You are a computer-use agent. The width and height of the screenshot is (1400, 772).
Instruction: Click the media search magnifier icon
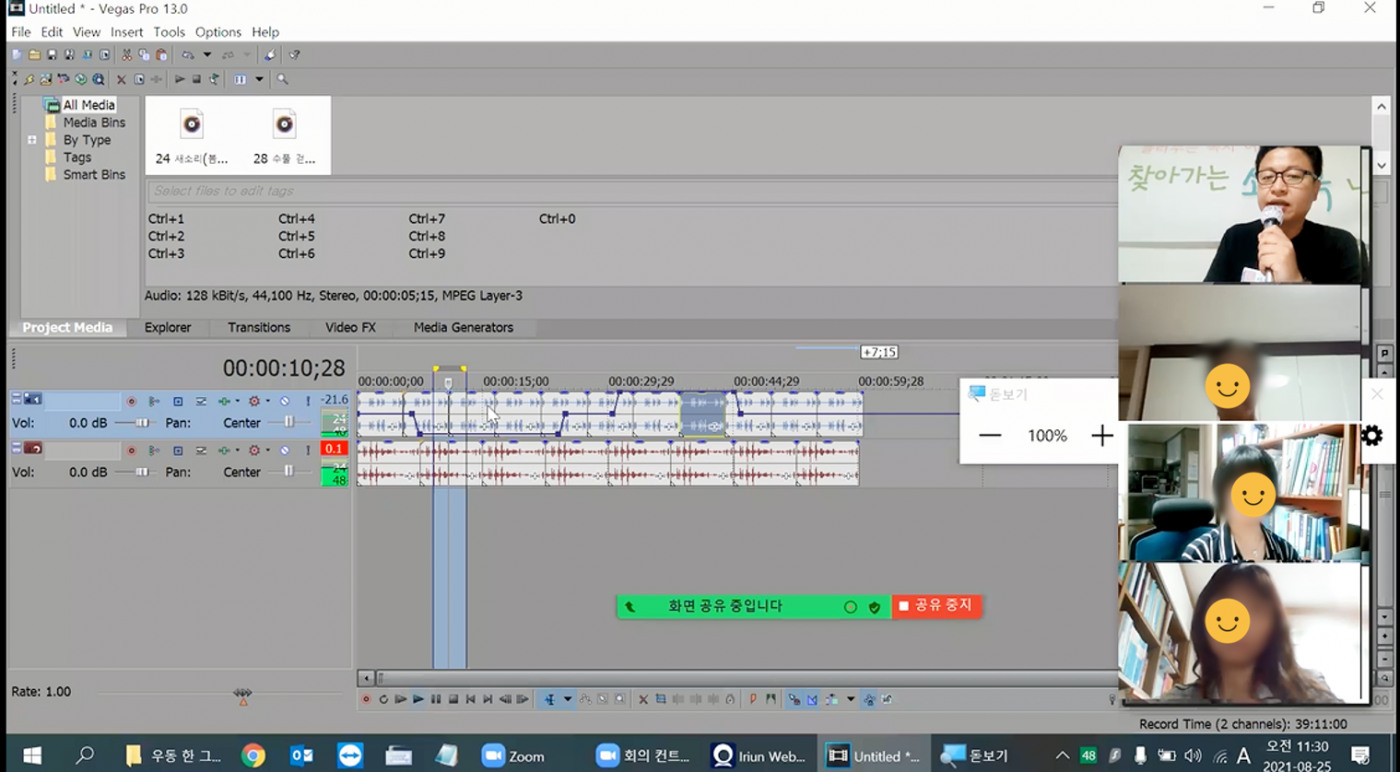click(x=283, y=79)
